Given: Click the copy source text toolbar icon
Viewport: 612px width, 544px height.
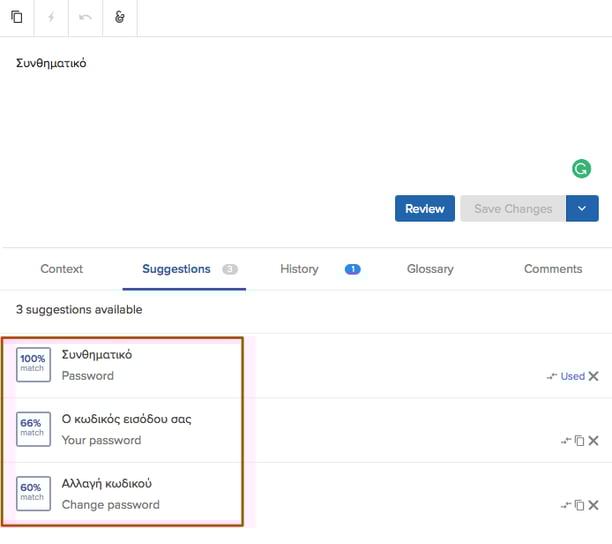Looking at the screenshot, I should click(x=17, y=18).
